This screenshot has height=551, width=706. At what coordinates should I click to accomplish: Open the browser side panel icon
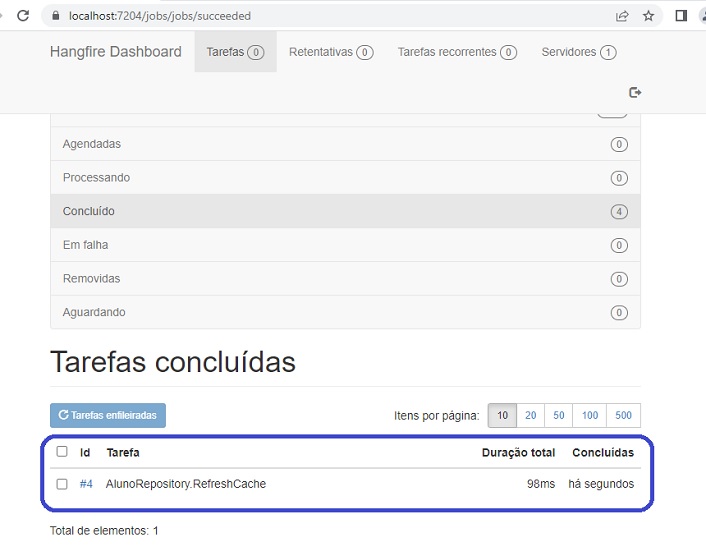681,16
